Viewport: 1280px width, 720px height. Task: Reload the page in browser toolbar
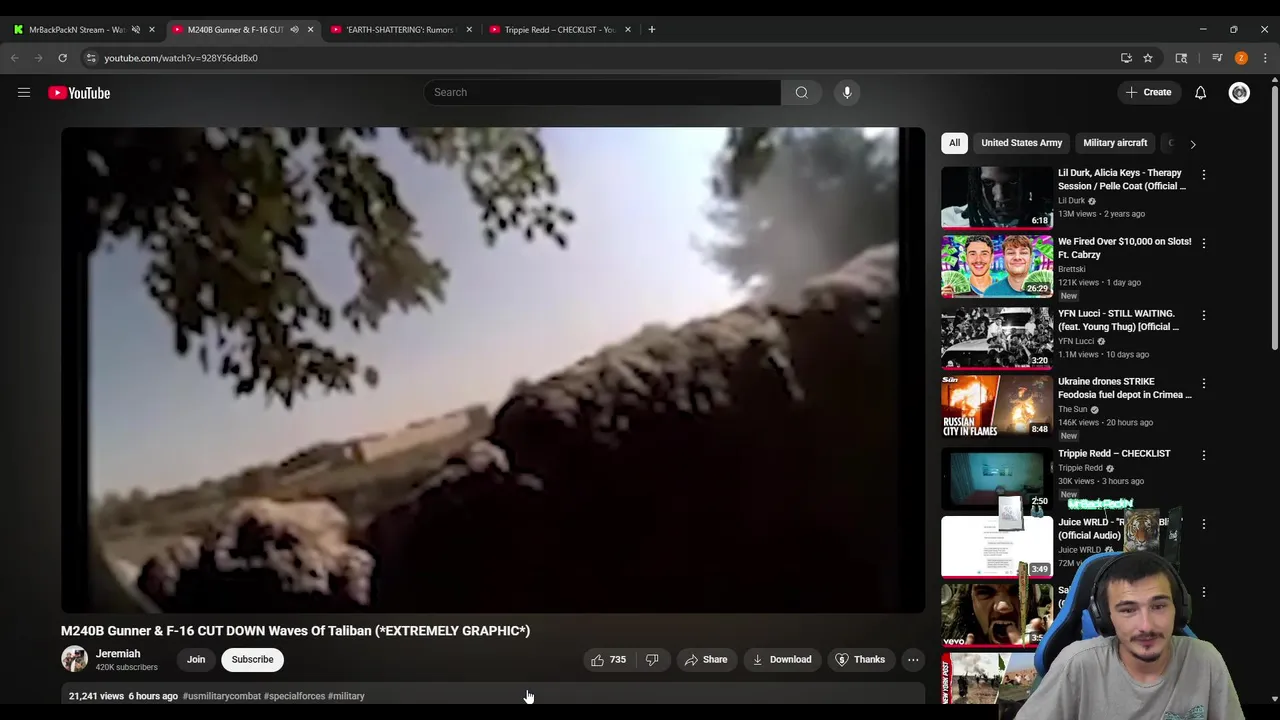tap(62, 58)
